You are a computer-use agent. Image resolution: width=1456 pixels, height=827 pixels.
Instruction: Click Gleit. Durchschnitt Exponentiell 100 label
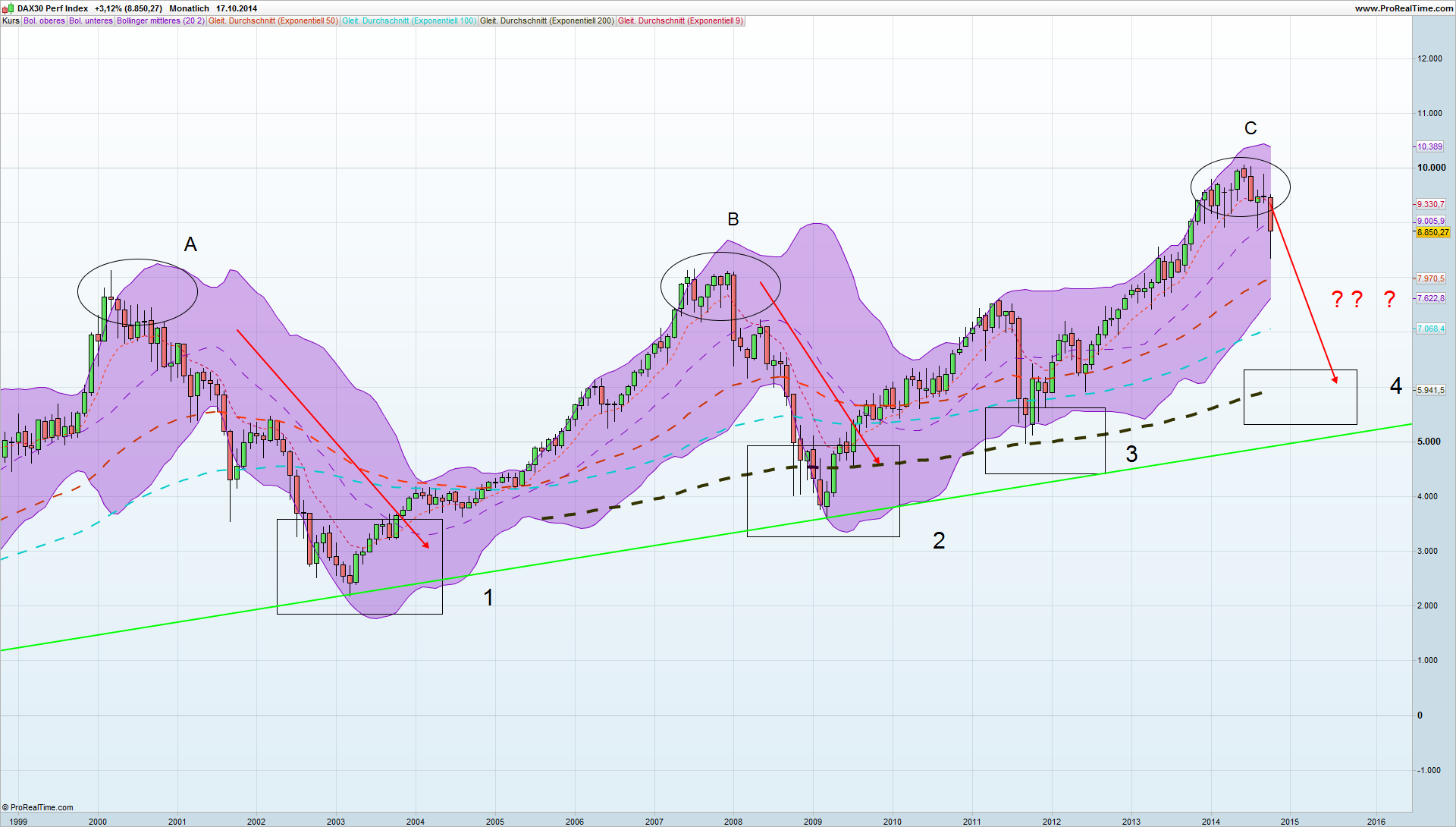409,21
